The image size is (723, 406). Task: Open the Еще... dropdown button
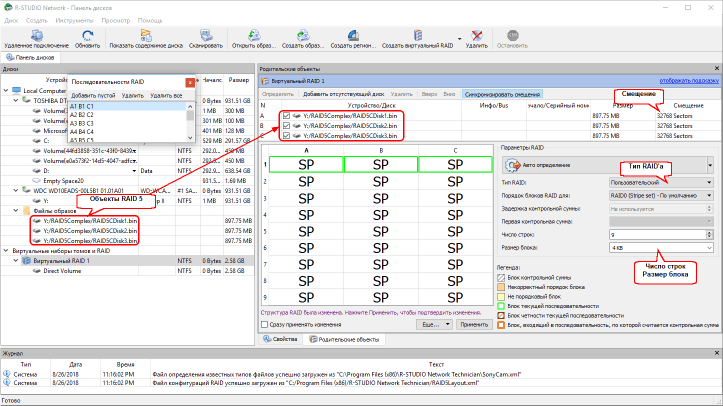pyautogui.click(x=435, y=324)
